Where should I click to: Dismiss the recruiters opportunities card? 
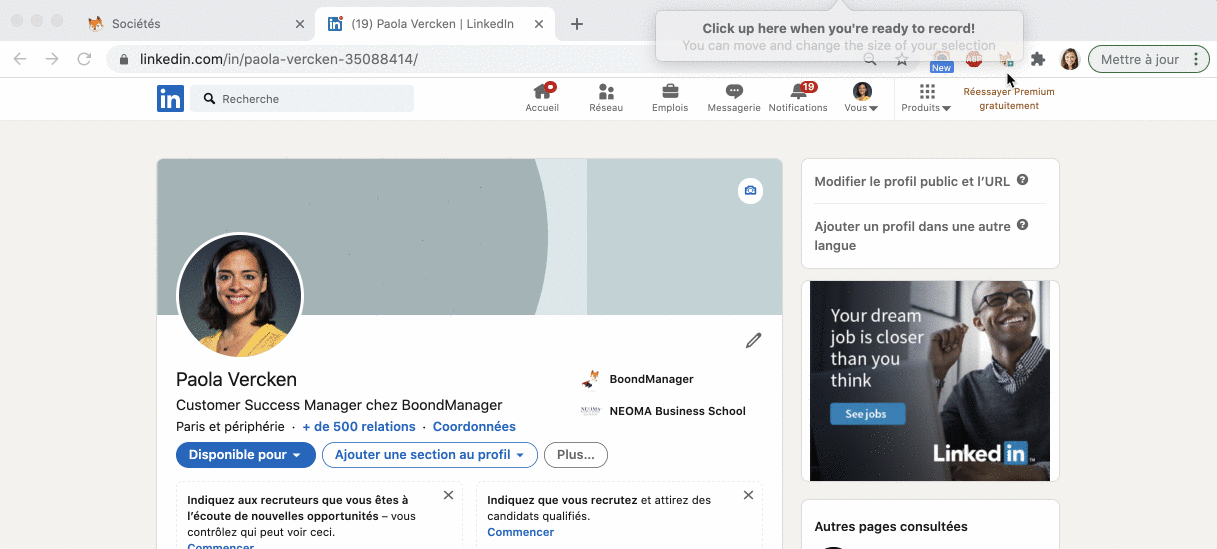click(x=448, y=495)
